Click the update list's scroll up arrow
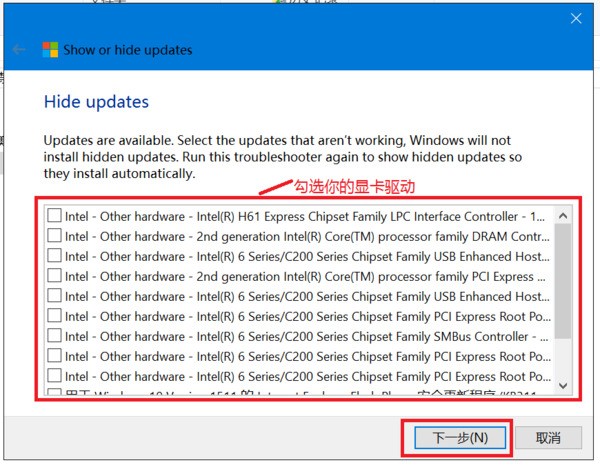The height and width of the screenshot is (465, 600). [x=563, y=216]
